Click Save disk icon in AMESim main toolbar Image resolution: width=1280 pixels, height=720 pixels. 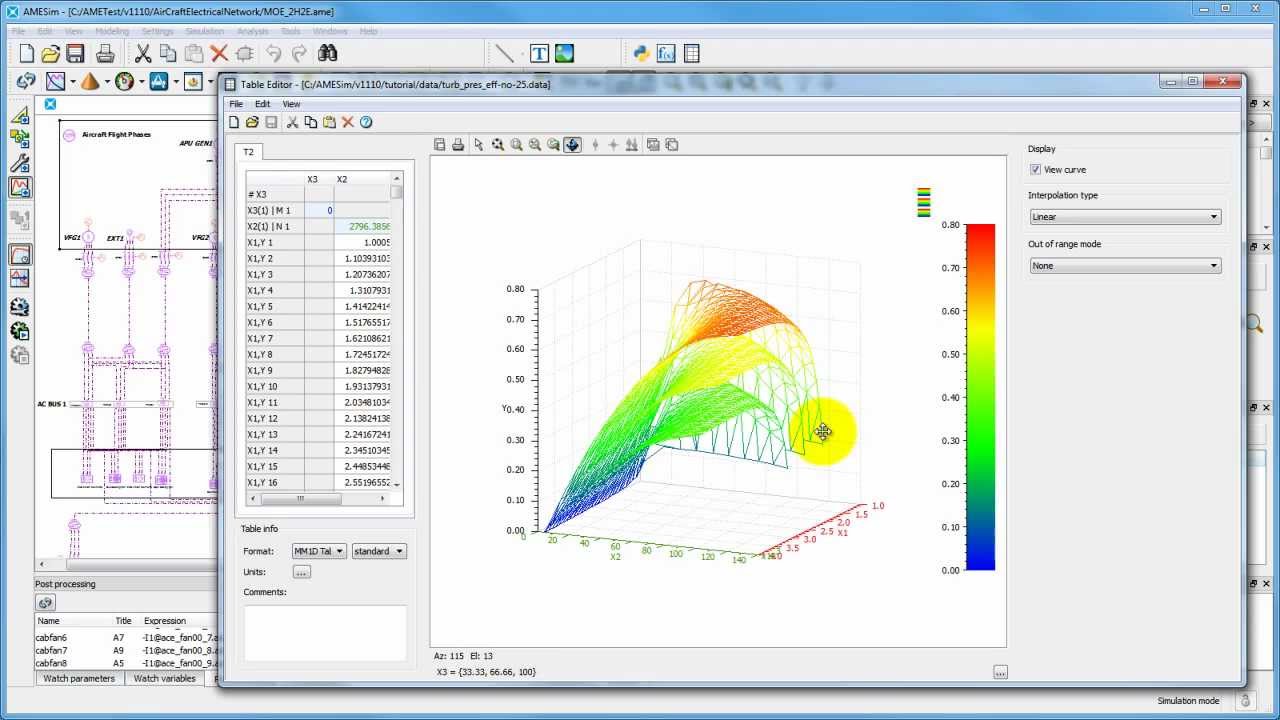coord(75,54)
